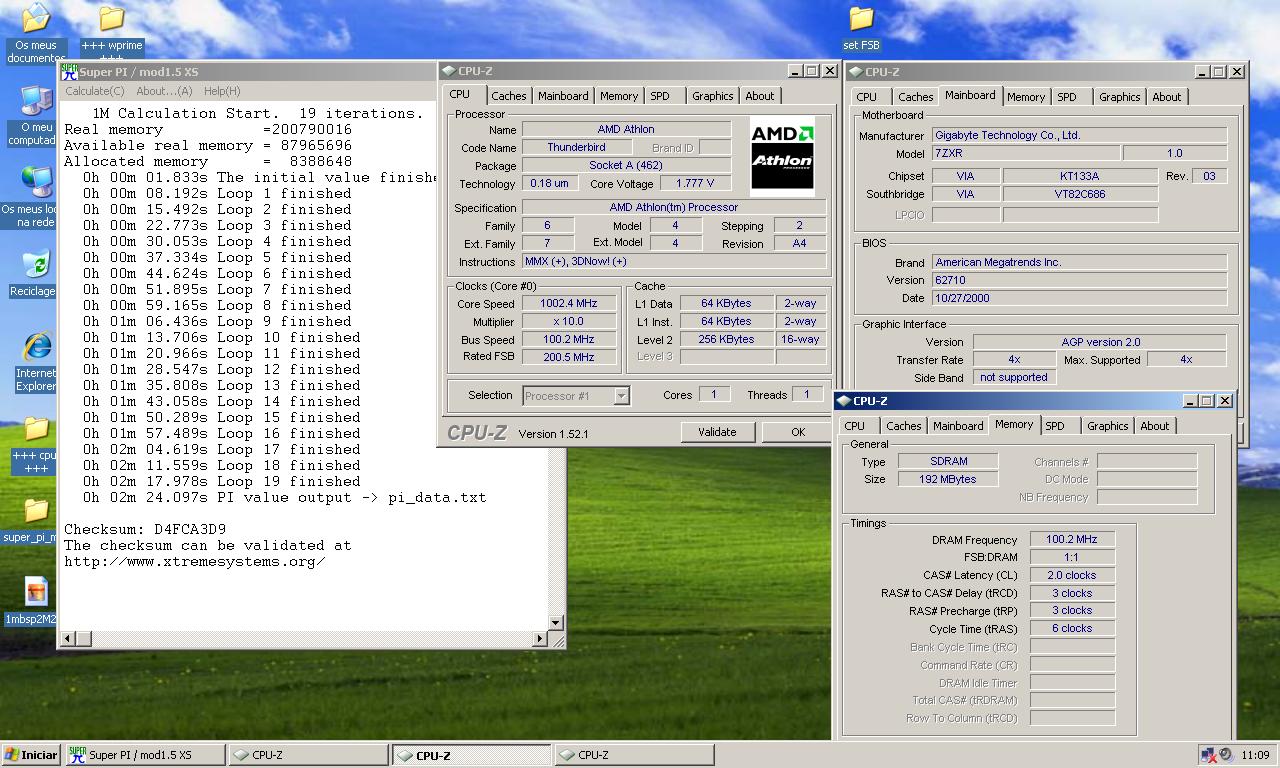Switch to Memory tab in CPU window

click(619, 96)
